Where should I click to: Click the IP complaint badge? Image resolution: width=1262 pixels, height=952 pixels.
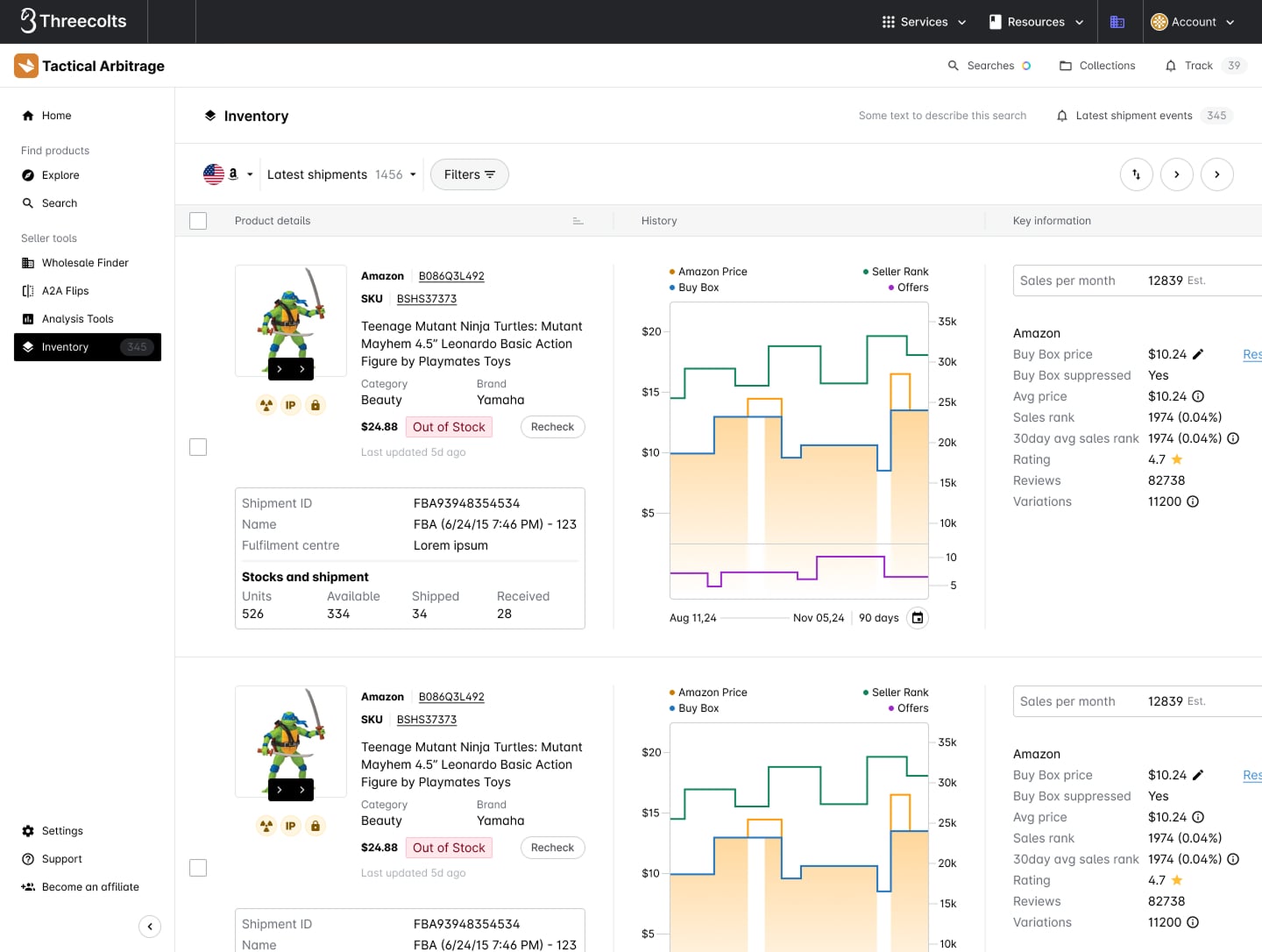[290, 404]
